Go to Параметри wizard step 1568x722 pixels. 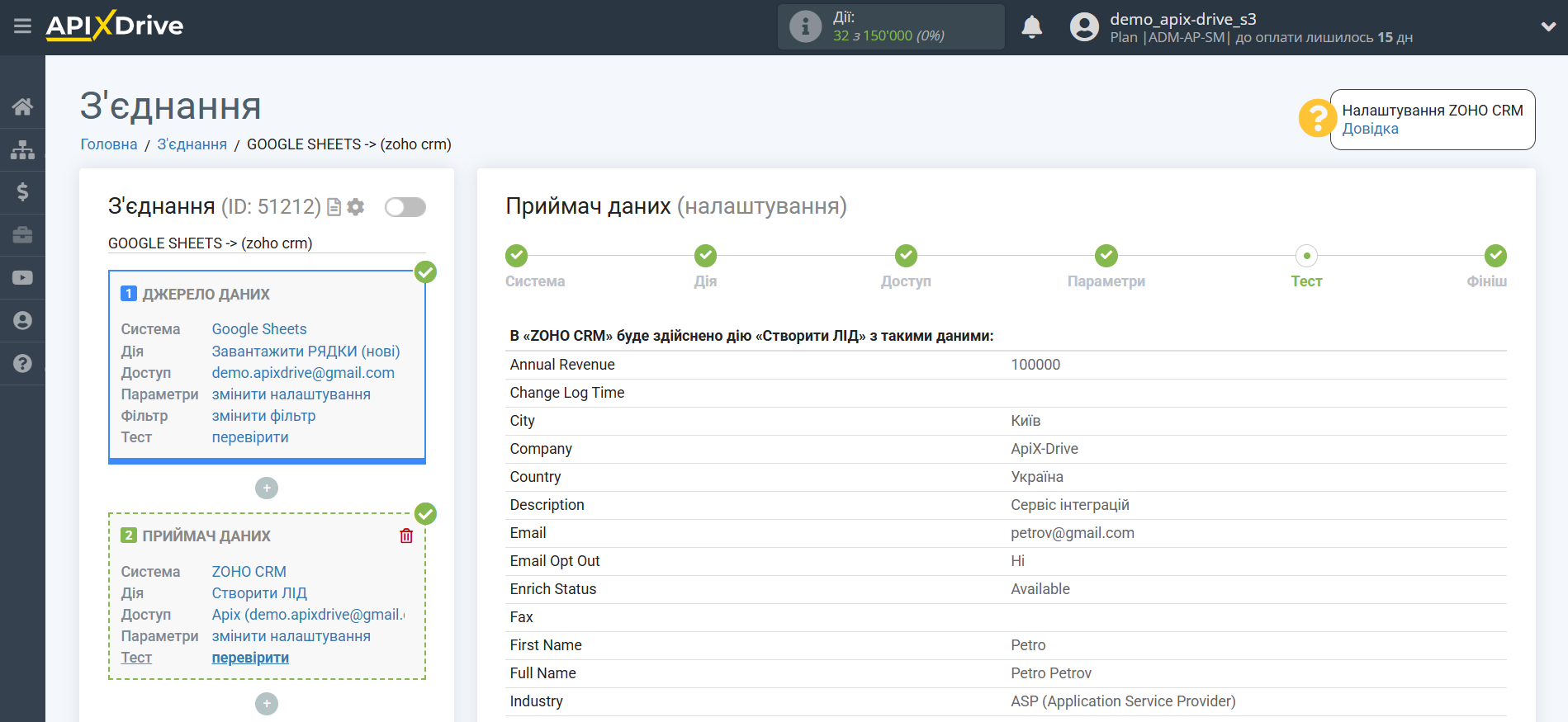click(x=1106, y=256)
